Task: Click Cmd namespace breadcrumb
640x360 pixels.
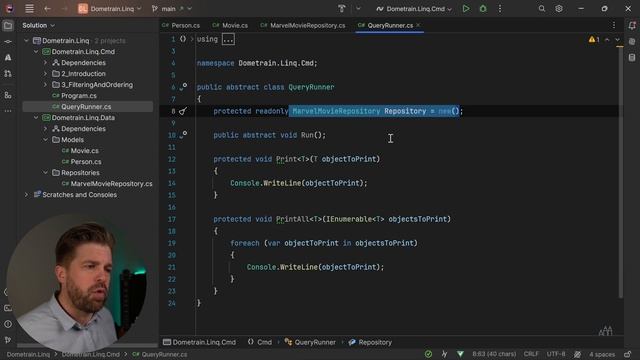Action: tap(260, 342)
